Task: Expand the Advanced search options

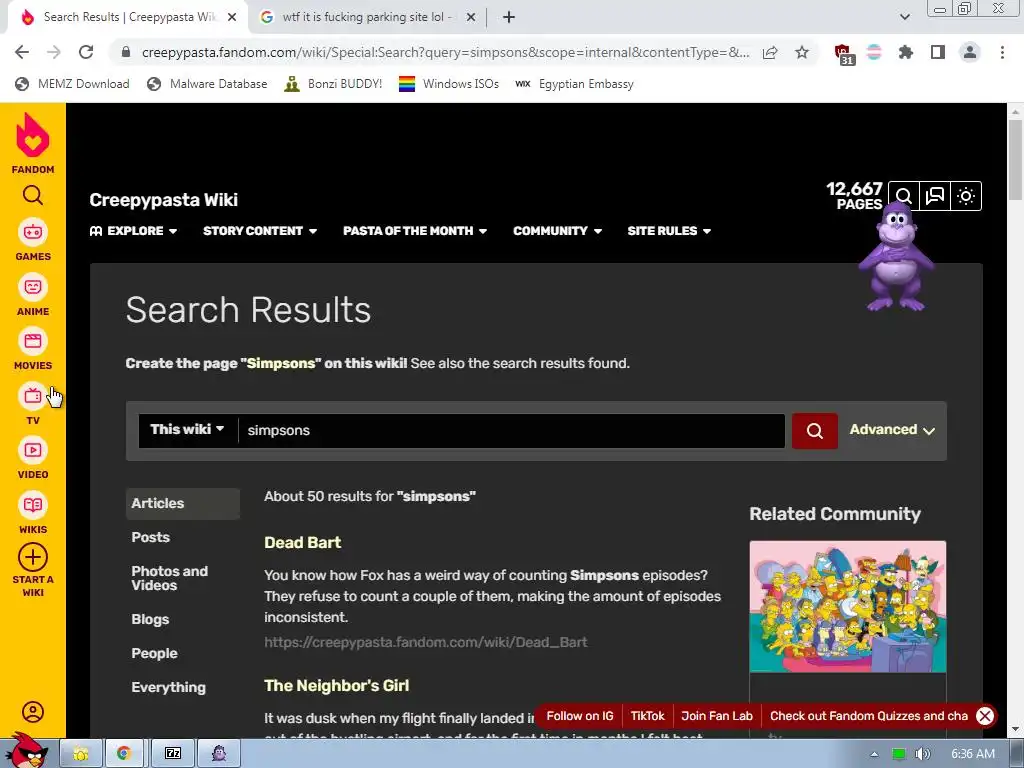Action: pos(892,430)
